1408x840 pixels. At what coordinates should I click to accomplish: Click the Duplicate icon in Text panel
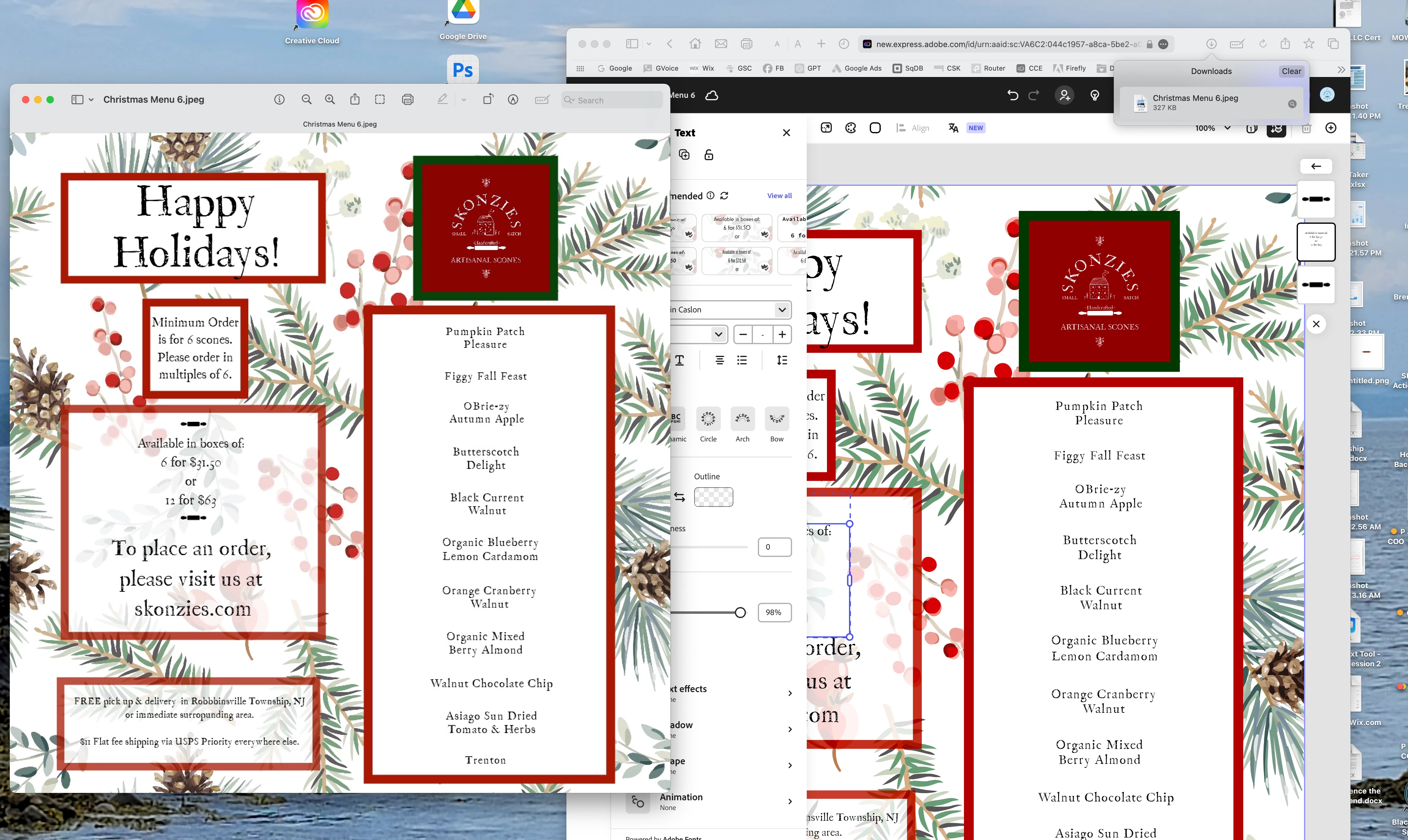[x=684, y=155]
